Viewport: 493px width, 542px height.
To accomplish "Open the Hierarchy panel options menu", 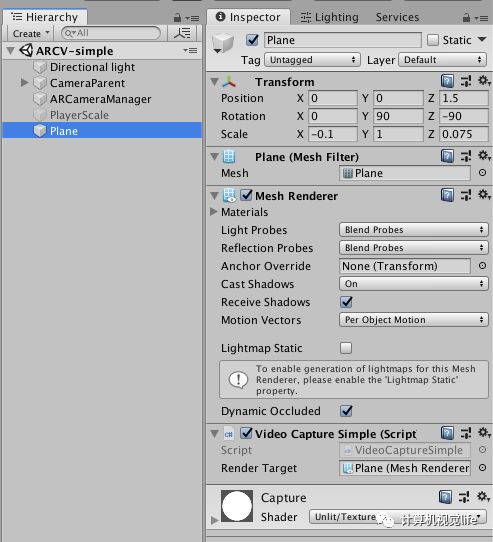I will coord(192,18).
